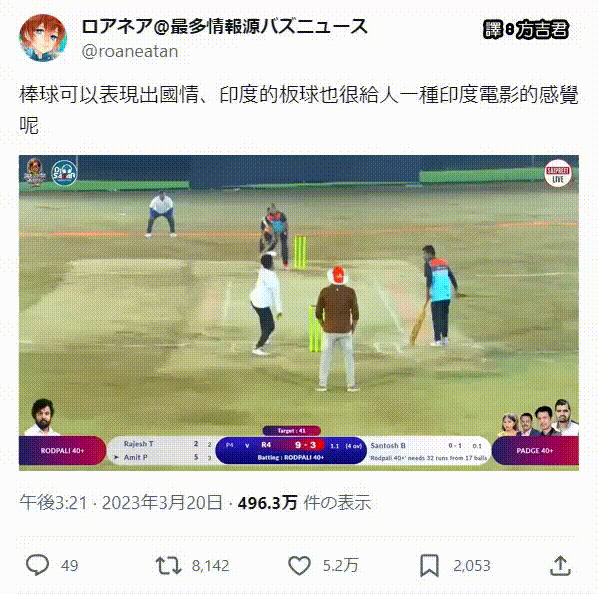Screen dimensions: 598x594
Task: Open the @roaneatan handle link
Action: [x=130, y=51]
